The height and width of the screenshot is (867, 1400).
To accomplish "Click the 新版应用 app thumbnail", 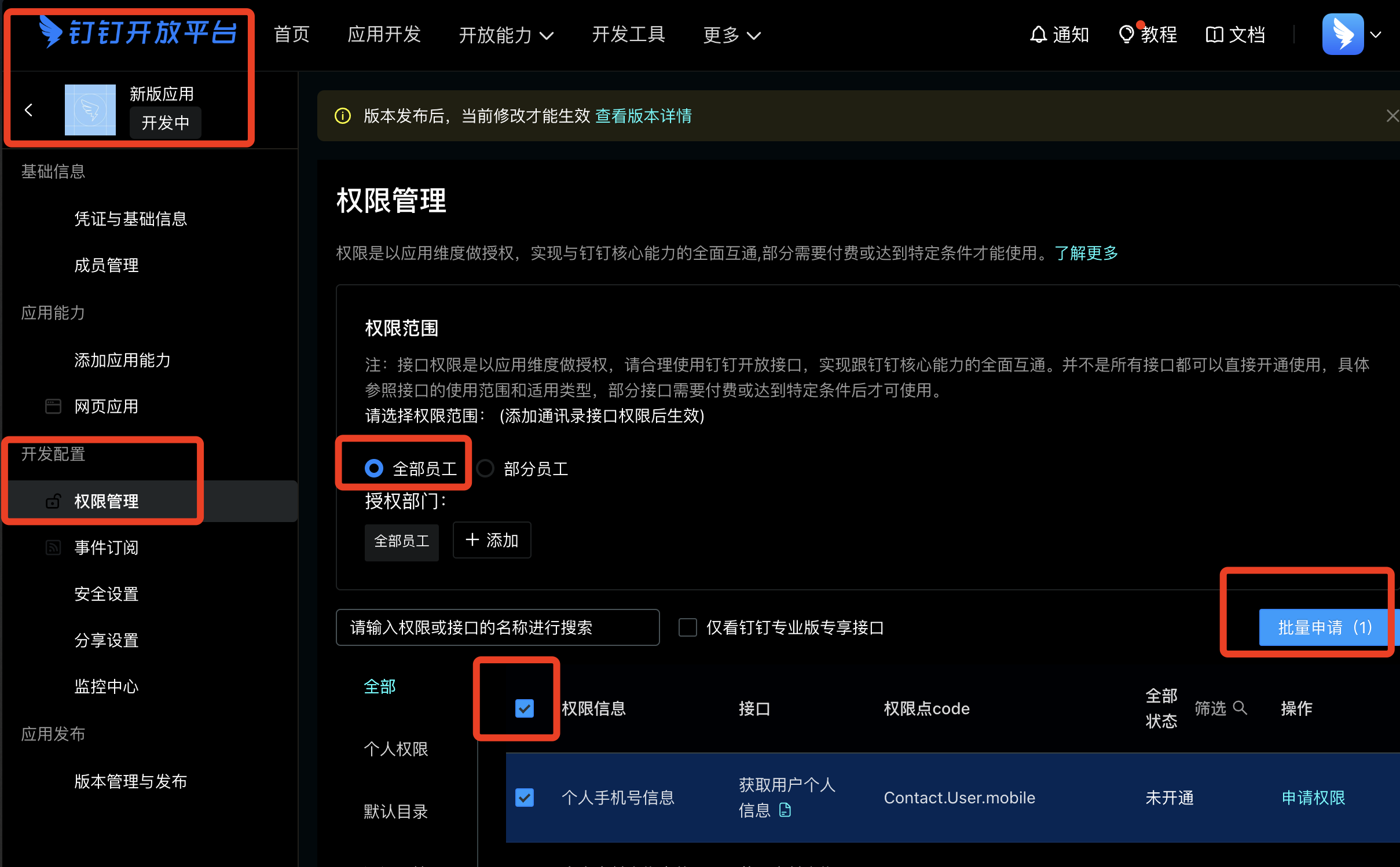I will pos(90,110).
